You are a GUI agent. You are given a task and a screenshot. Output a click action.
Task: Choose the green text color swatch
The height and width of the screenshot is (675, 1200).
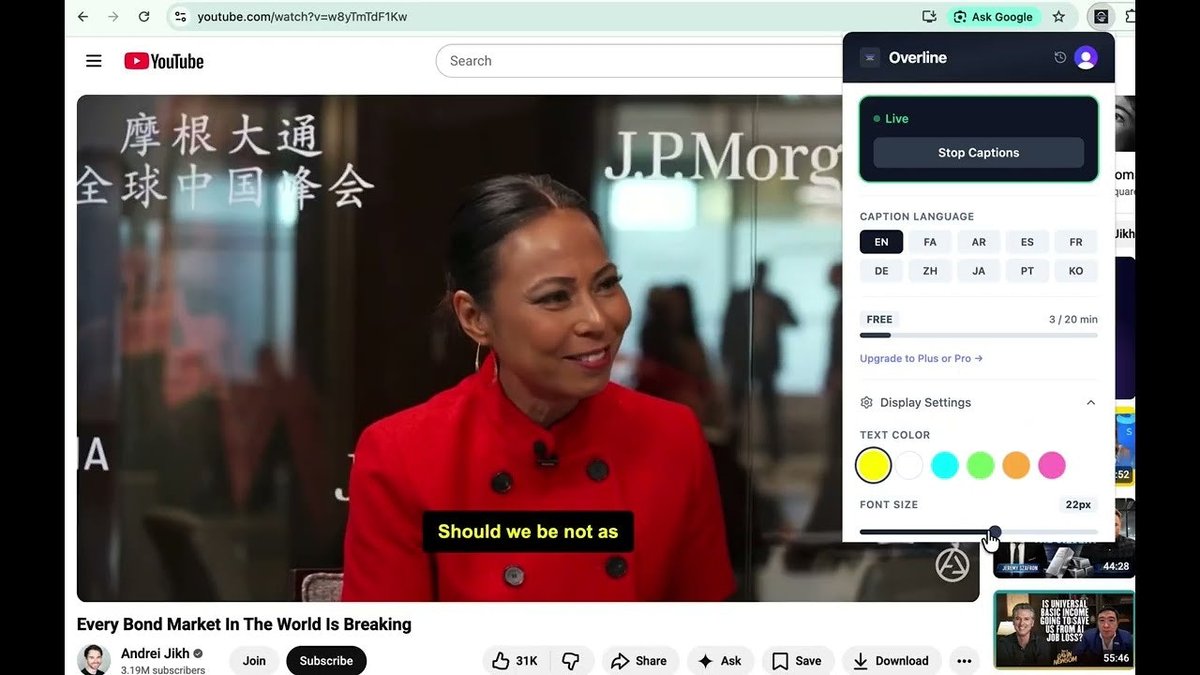[981, 465]
